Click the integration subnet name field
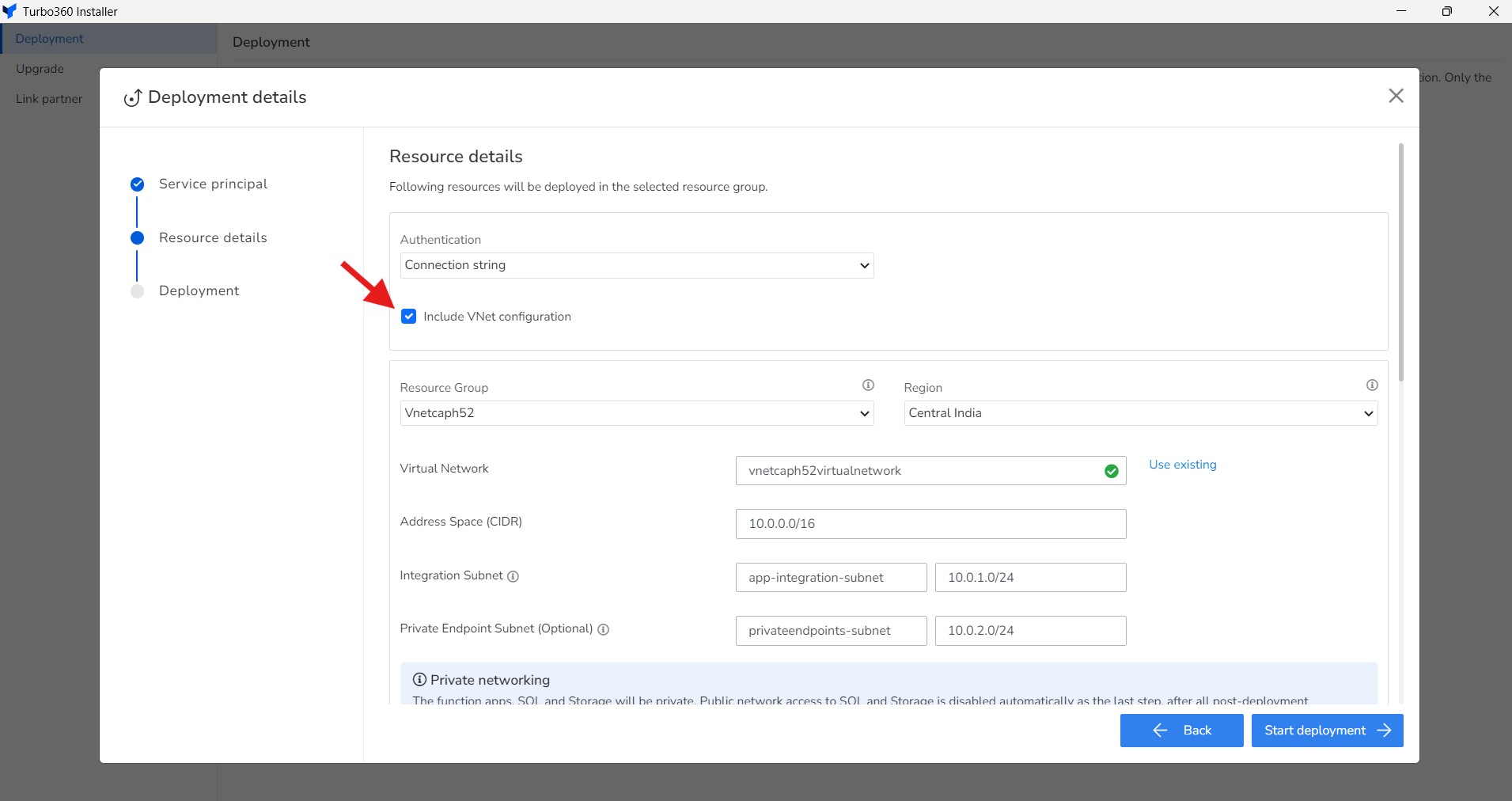 point(831,577)
